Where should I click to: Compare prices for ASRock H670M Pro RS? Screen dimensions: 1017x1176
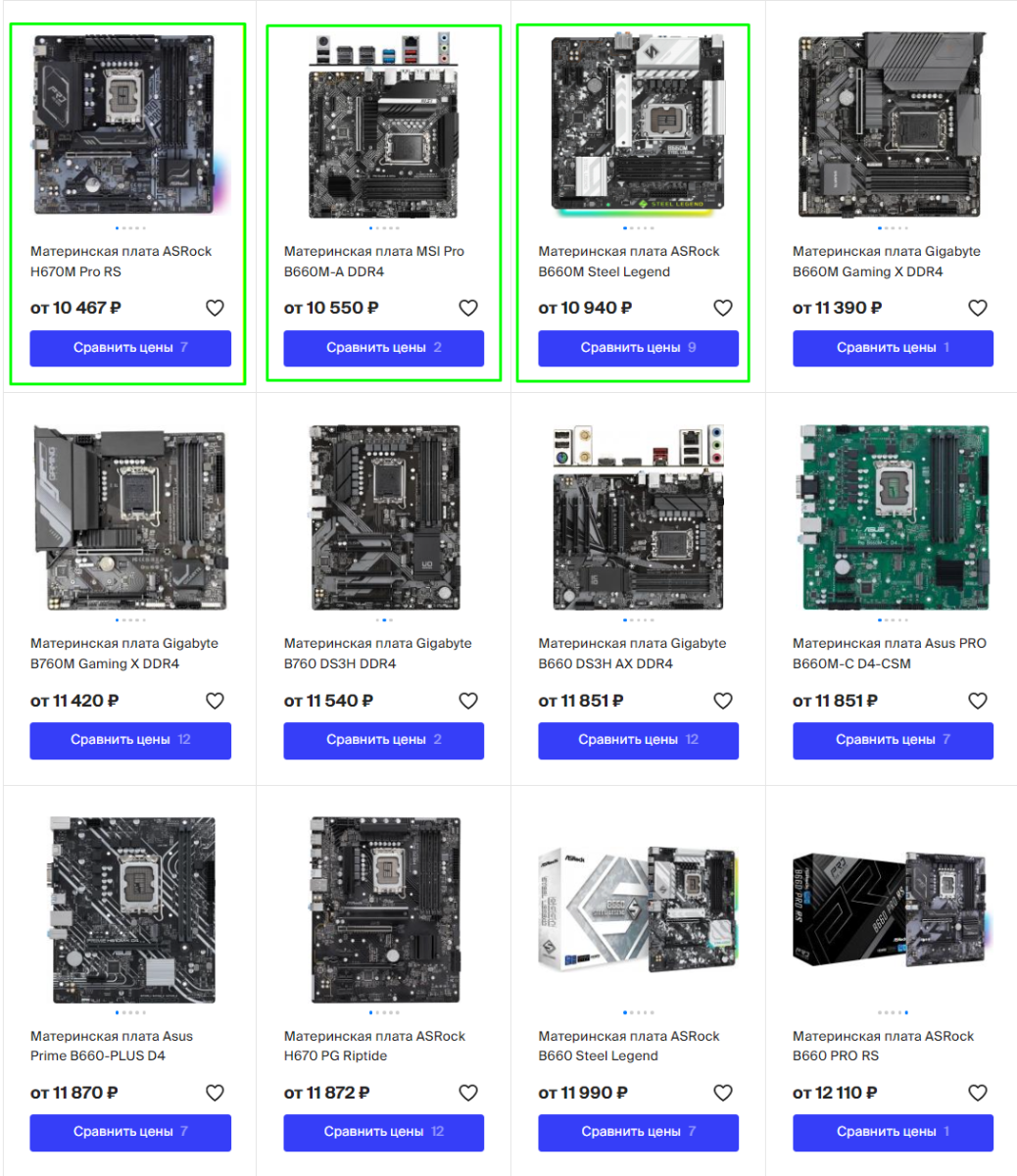(x=130, y=348)
